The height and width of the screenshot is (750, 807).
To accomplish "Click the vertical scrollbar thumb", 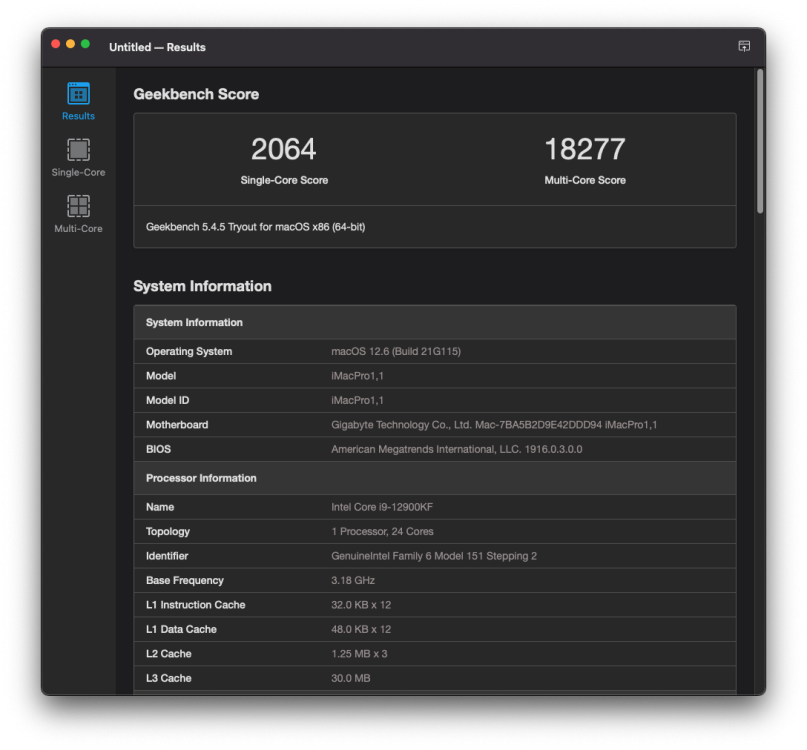I will (x=760, y=141).
